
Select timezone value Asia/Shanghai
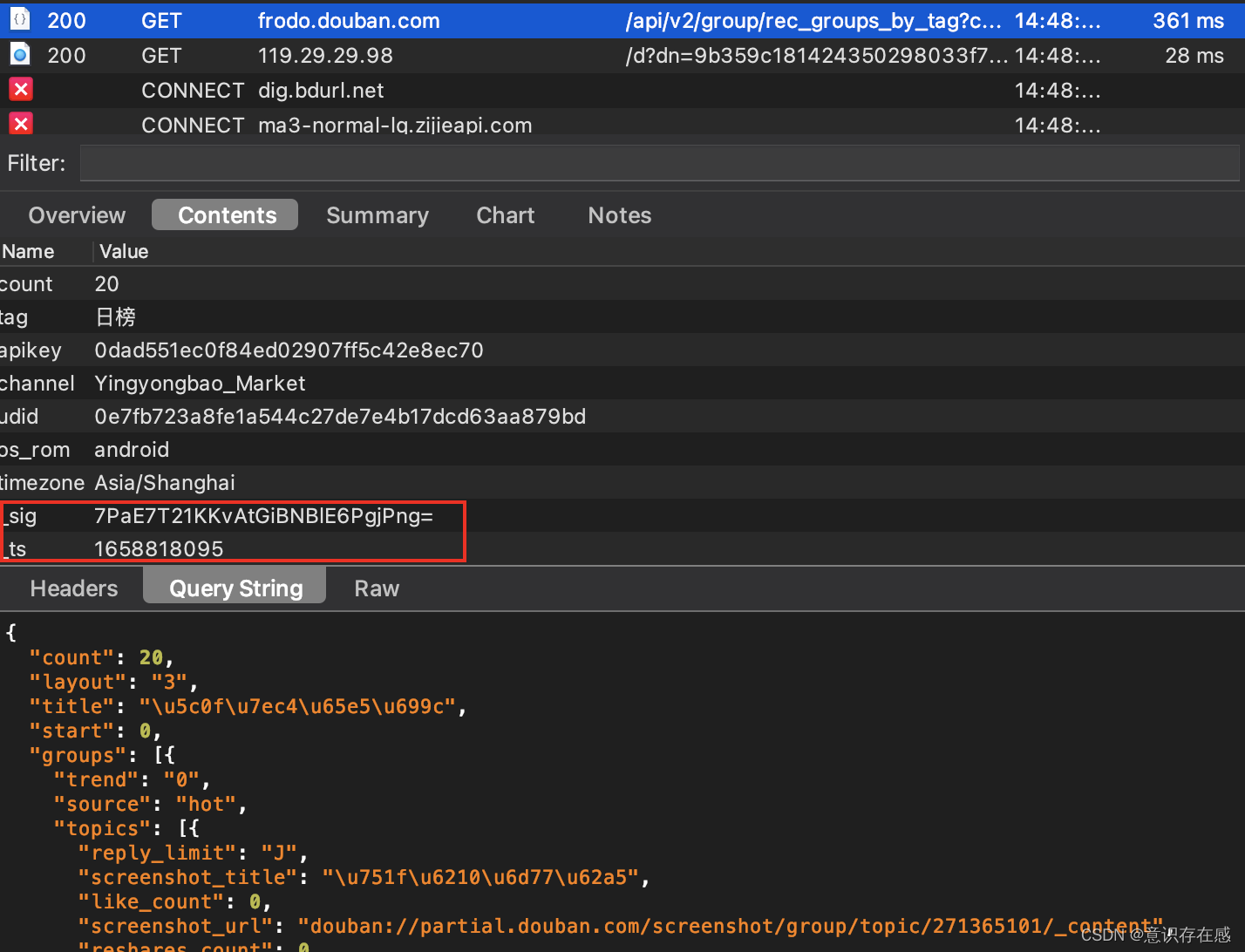165,482
